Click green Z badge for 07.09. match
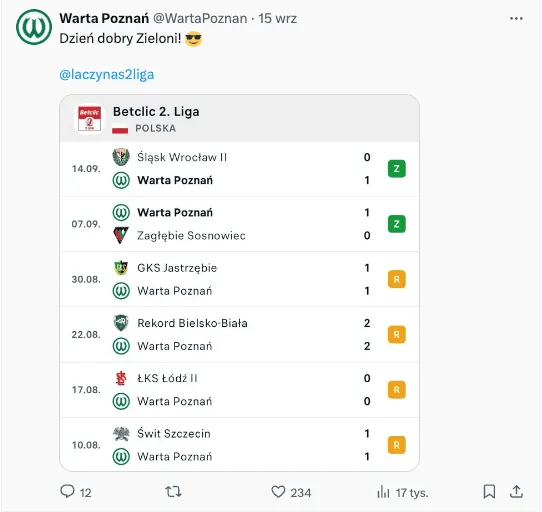Viewport: 542px width, 512px height. (x=396, y=224)
